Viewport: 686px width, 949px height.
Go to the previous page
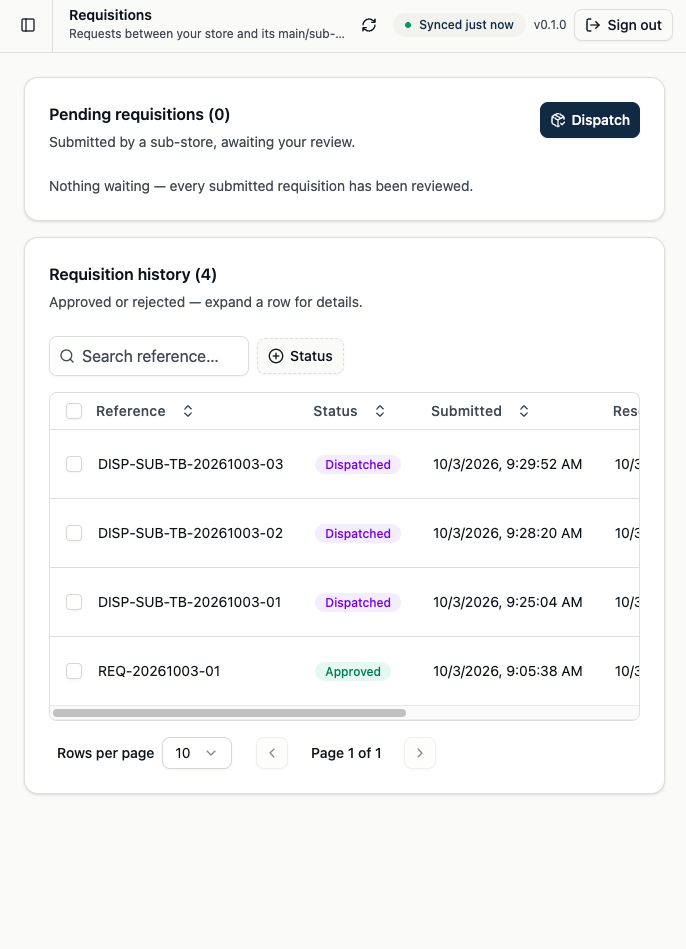click(272, 753)
